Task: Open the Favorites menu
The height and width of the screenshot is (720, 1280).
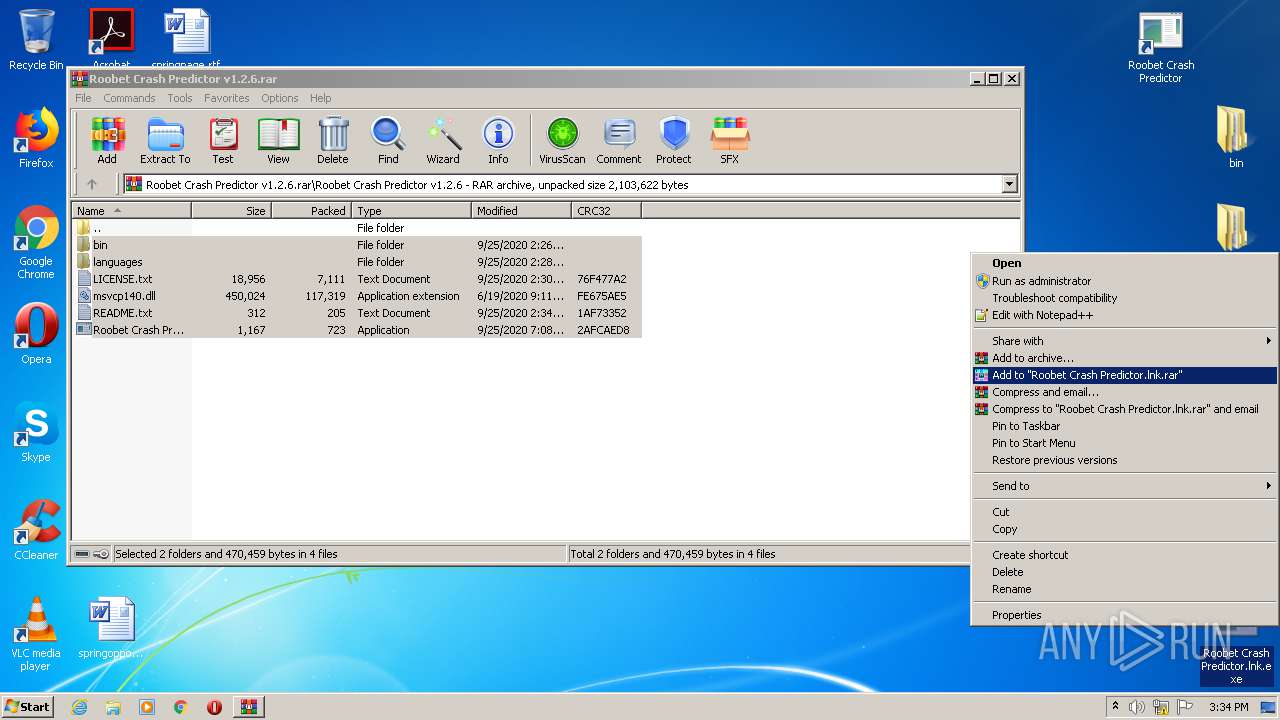Action: click(227, 98)
